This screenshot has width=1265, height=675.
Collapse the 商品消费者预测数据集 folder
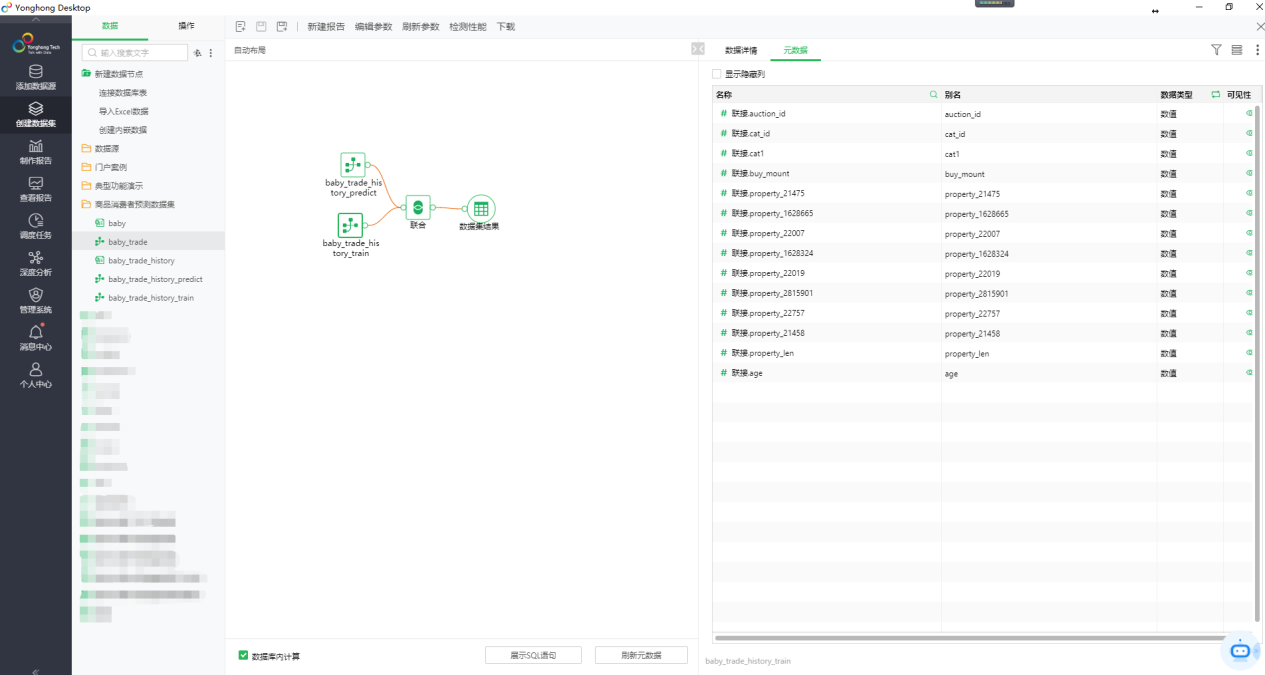(86, 204)
